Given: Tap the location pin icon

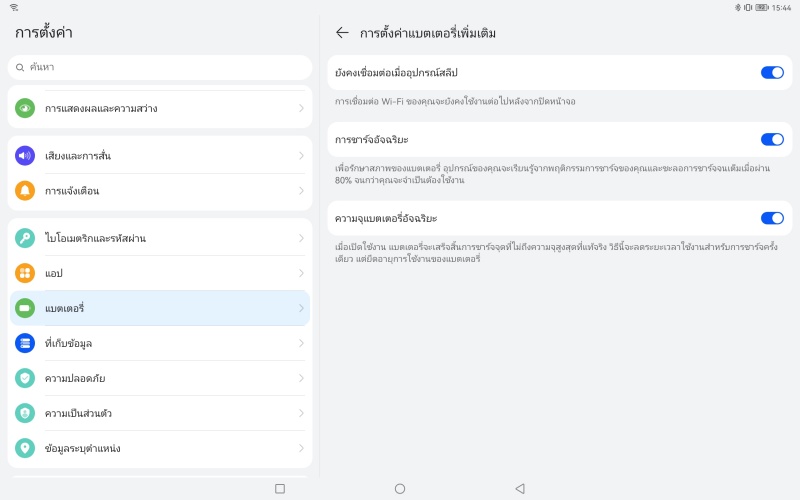Looking at the screenshot, I should coord(25,448).
